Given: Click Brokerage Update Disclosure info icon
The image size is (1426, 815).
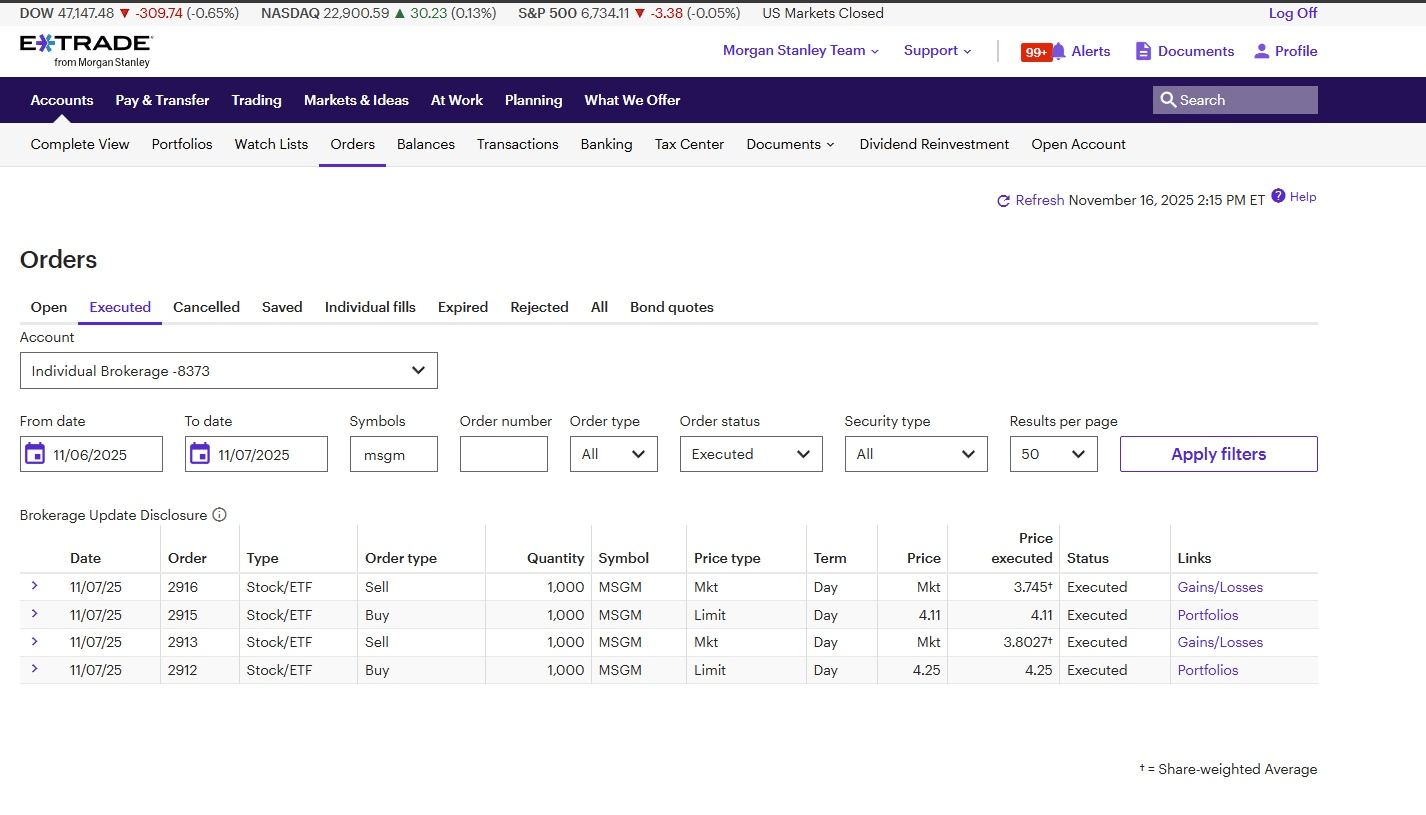Looking at the screenshot, I should [220, 515].
